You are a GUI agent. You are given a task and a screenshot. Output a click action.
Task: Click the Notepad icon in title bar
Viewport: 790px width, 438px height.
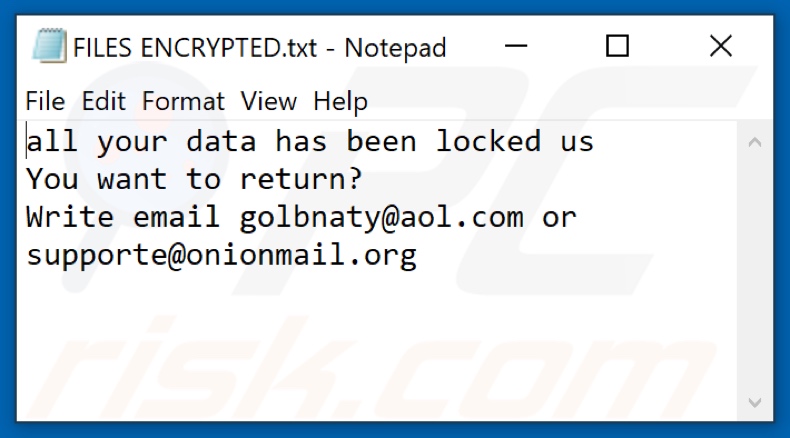point(47,47)
